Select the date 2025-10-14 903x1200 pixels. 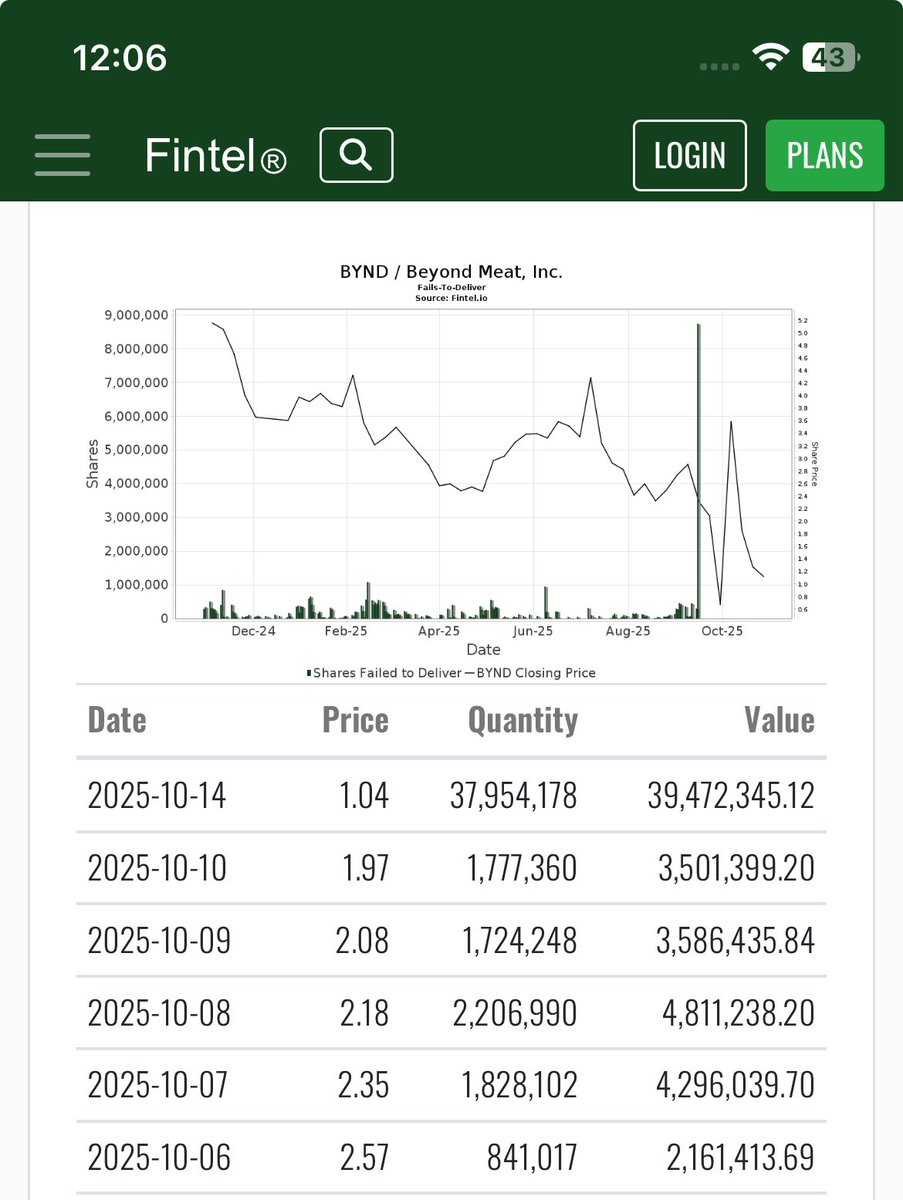pyautogui.click(x=157, y=796)
